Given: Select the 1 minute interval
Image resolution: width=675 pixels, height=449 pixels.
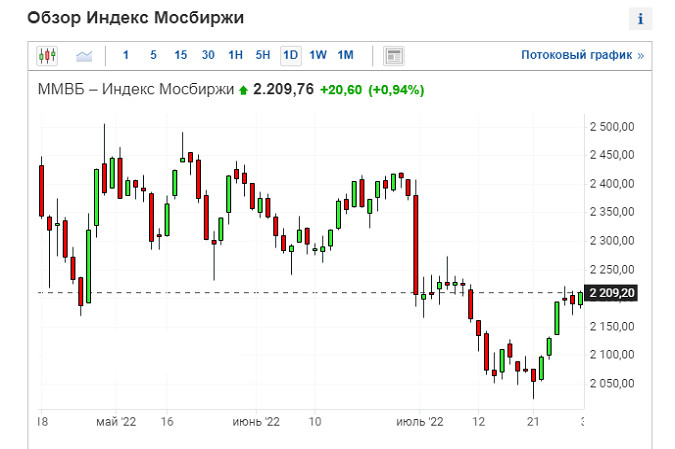Looking at the screenshot, I should tap(125, 55).
